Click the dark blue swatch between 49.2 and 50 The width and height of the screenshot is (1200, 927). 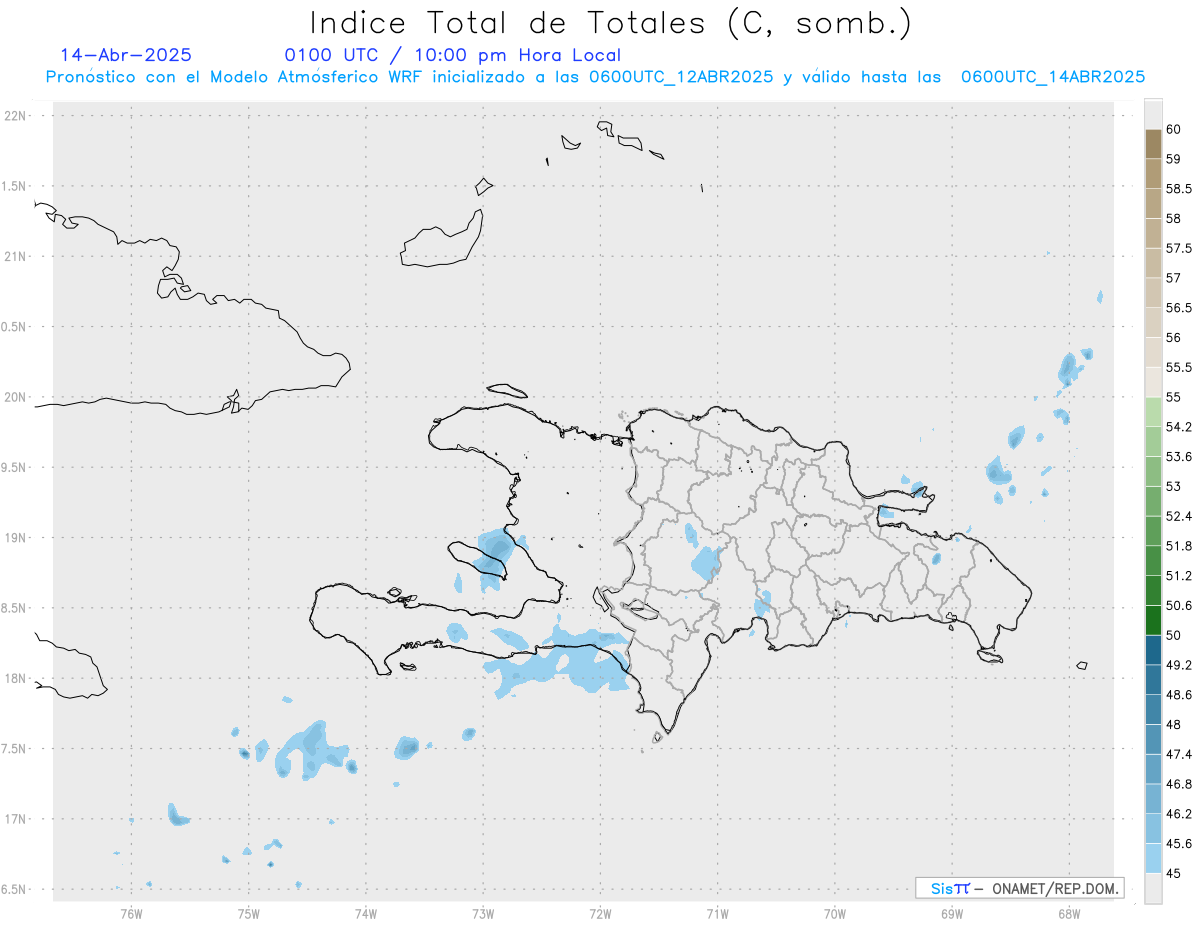point(1153,650)
